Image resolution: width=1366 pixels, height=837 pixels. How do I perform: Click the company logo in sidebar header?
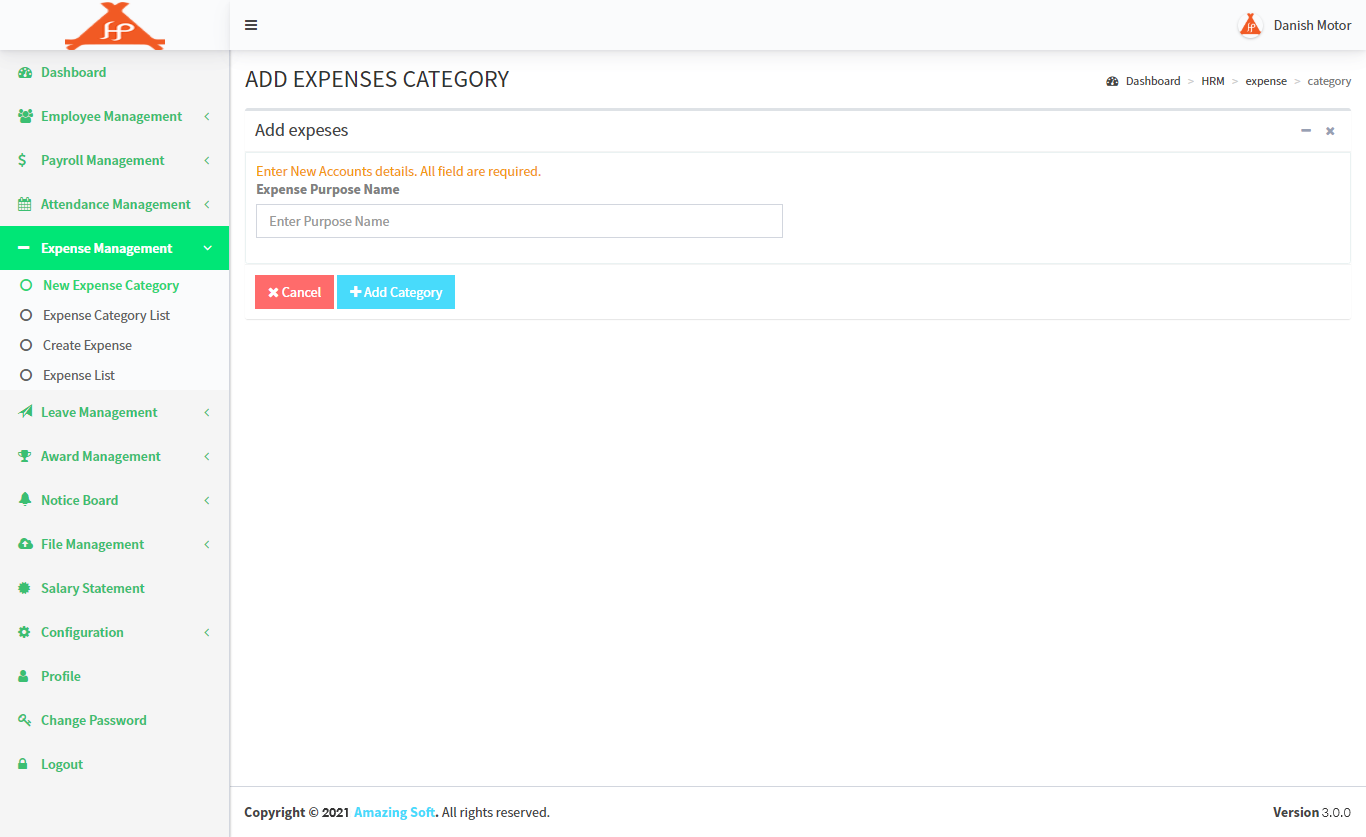coord(115,26)
